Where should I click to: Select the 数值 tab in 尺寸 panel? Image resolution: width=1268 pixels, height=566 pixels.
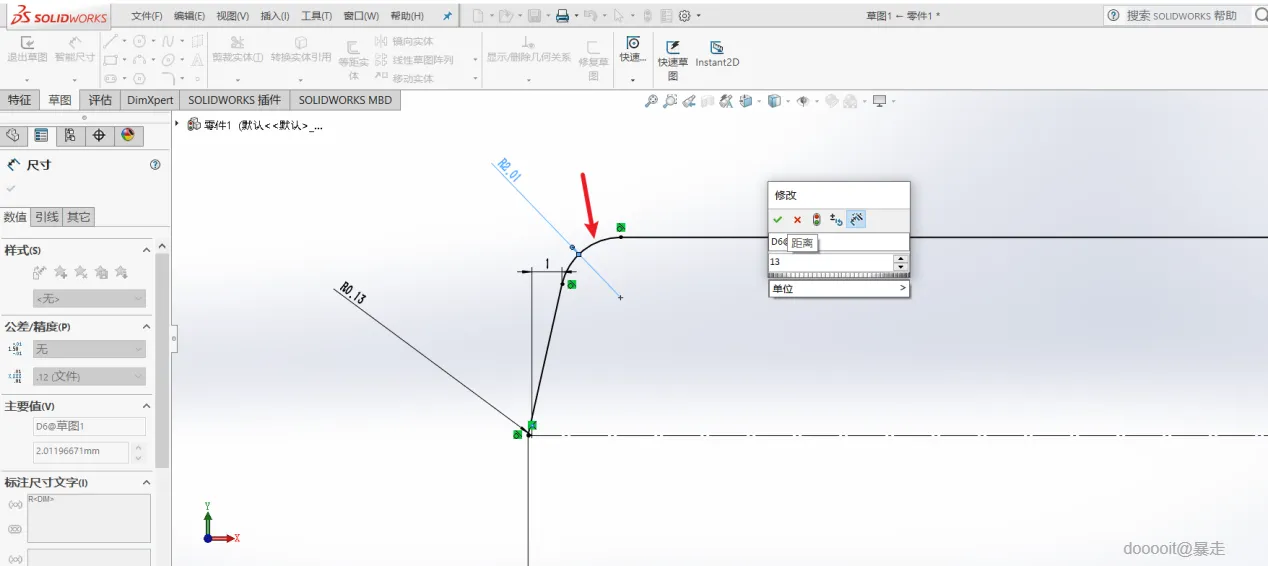coord(16,217)
